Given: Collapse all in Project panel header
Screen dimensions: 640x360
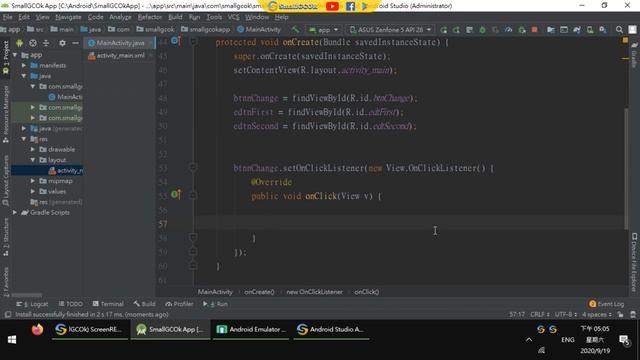Looking at the screenshot, I should 46,43.
